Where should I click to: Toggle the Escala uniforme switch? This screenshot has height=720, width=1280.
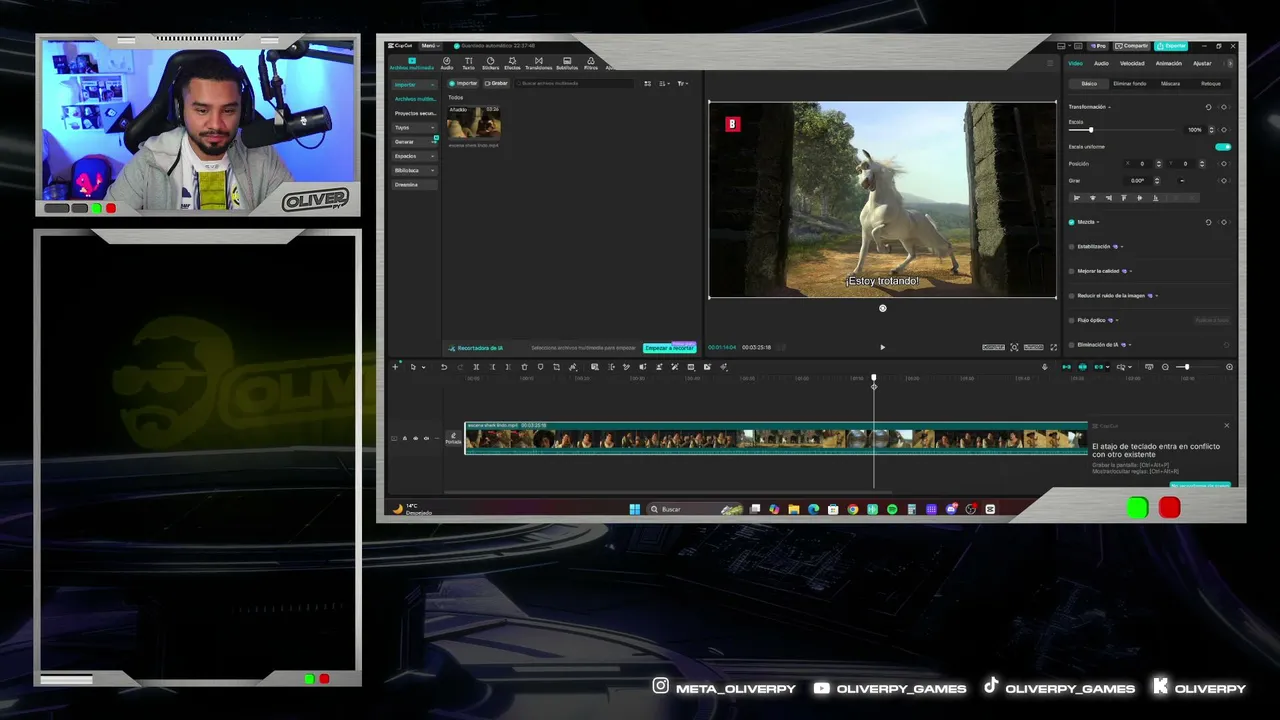point(1223,147)
